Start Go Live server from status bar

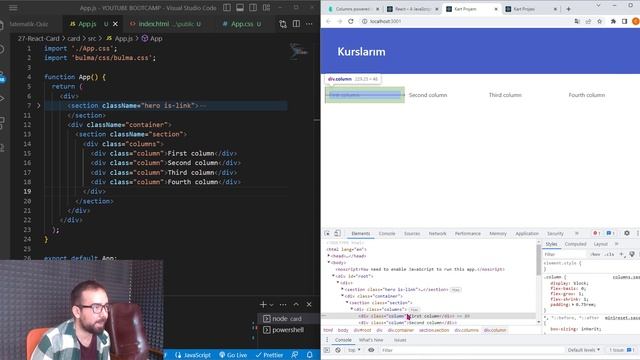233,355
